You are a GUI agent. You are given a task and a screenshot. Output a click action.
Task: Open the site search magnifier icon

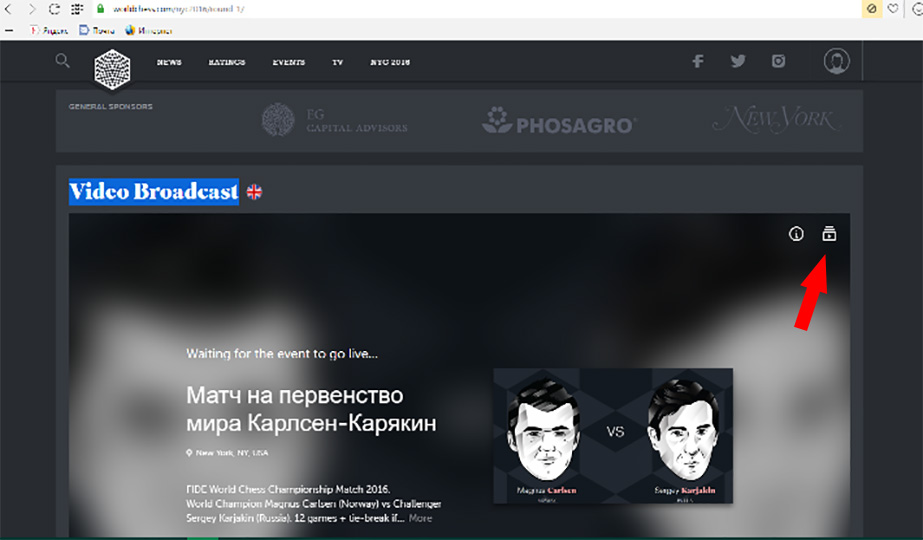point(62,61)
